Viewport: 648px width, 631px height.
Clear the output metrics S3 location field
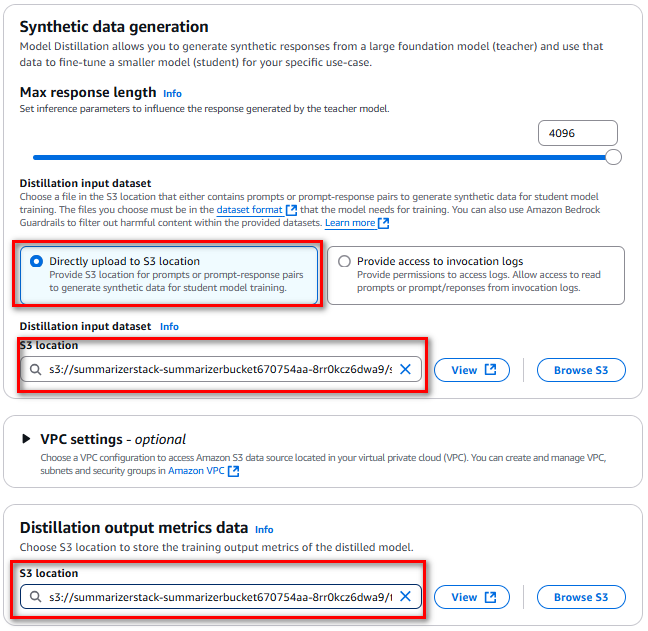pos(405,596)
